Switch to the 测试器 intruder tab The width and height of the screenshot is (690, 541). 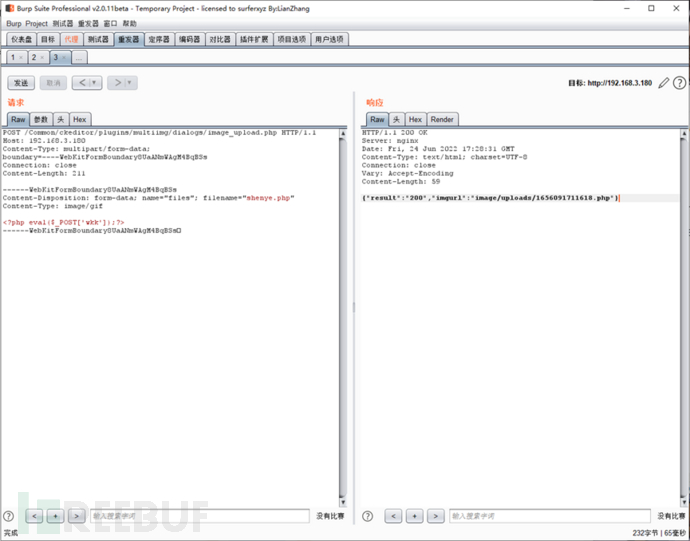point(98,40)
